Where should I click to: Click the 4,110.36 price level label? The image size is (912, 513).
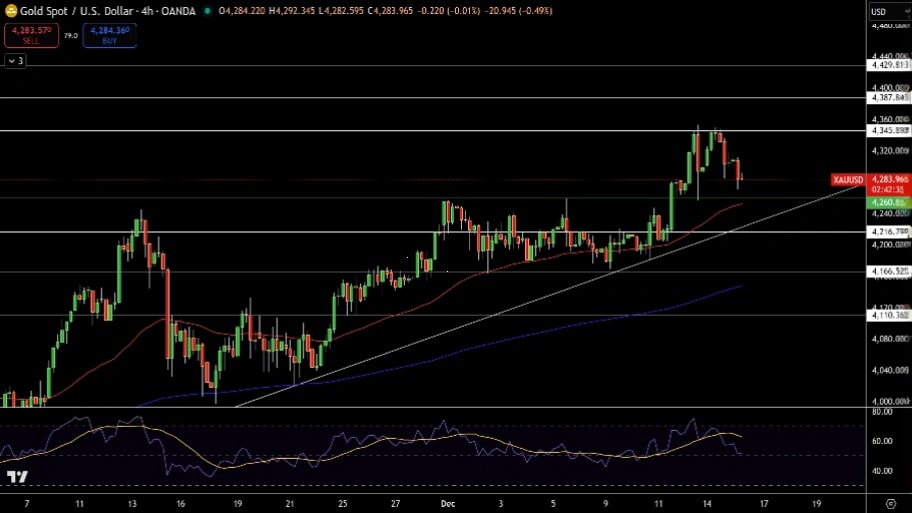889,315
